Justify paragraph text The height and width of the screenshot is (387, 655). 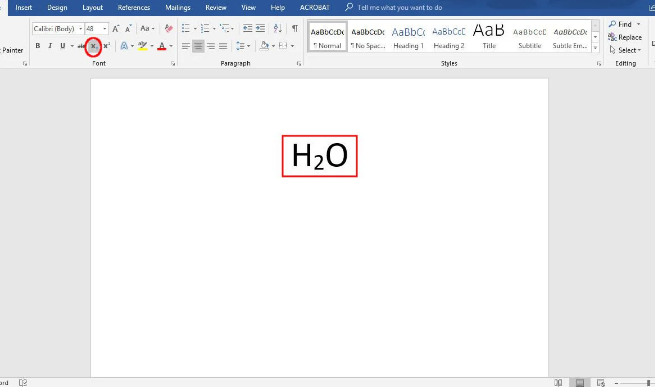click(x=223, y=46)
